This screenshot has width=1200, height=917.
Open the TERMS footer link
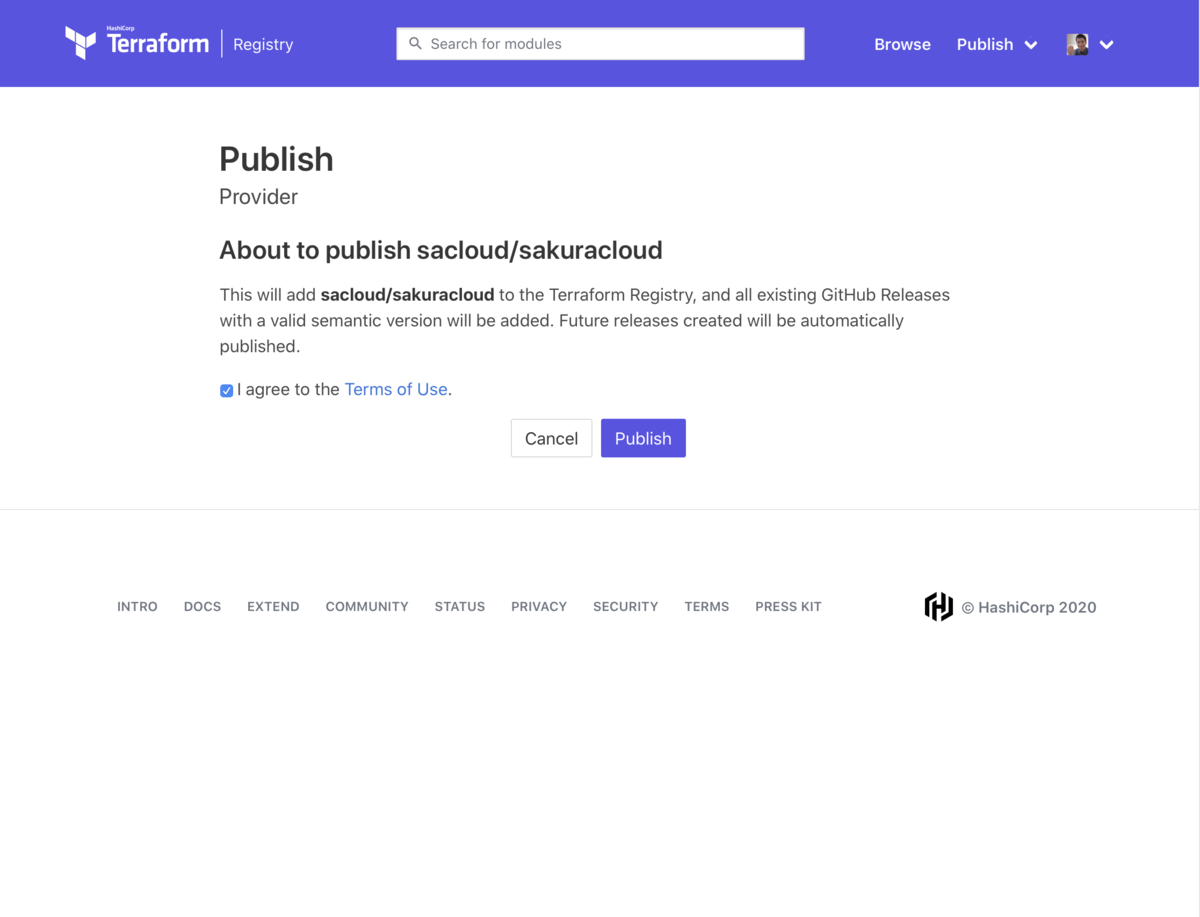coord(706,606)
